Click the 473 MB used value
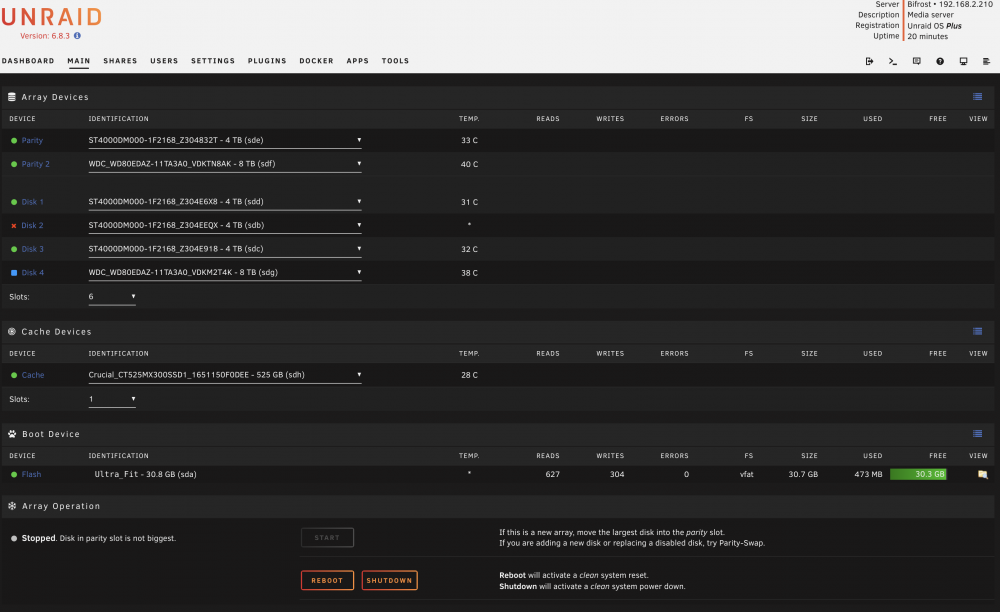This screenshot has width=1000, height=612. coord(869,474)
